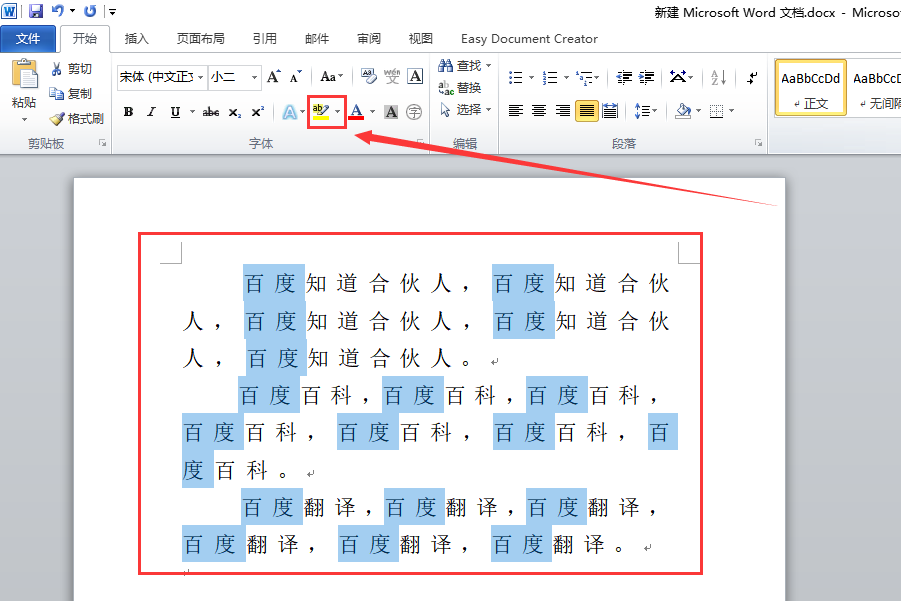901x601 pixels.
Task: Open highlight color dropdown arrow
Action: (x=338, y=111)
